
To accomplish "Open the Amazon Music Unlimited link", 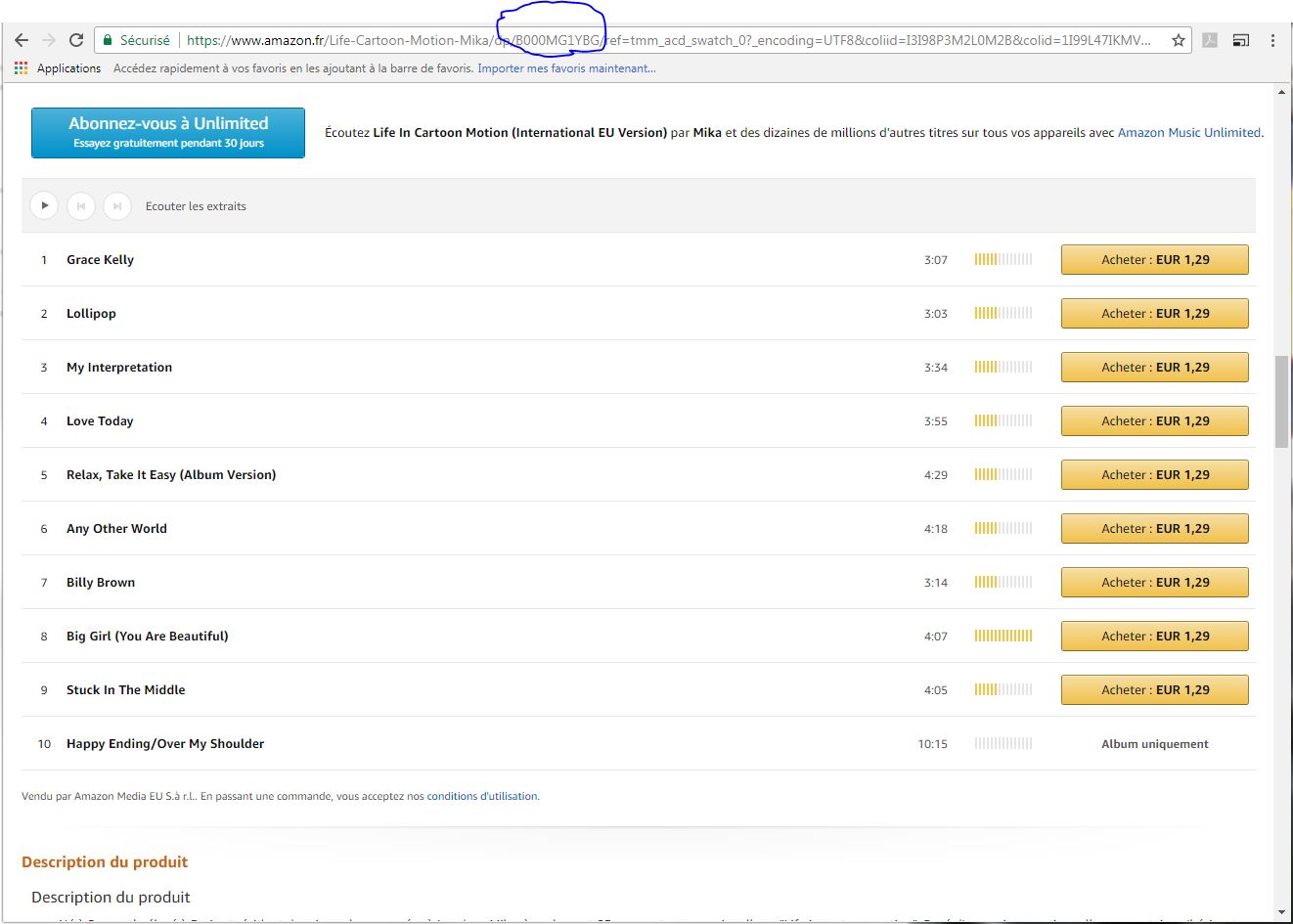I will point(1188,133).
